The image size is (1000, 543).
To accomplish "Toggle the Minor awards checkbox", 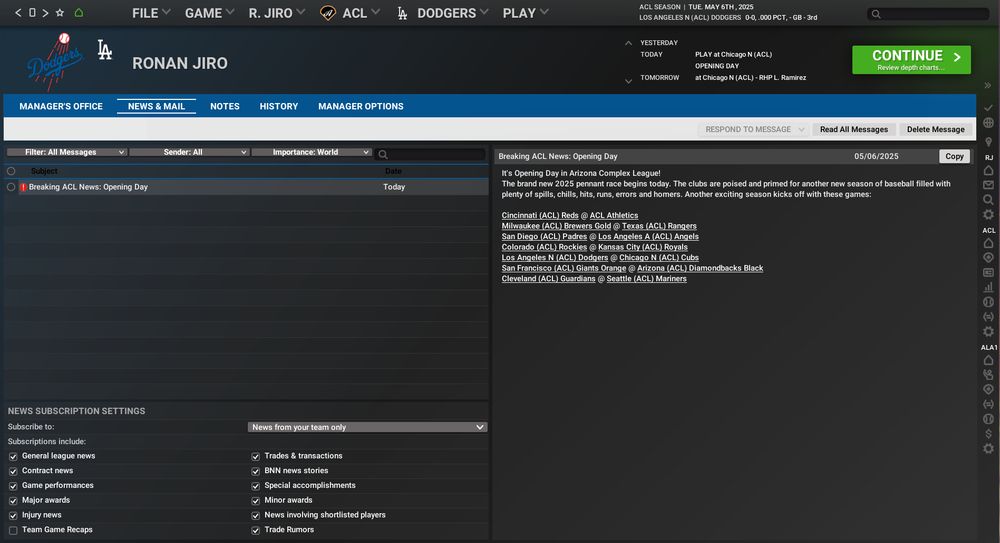I will (255, 500).
